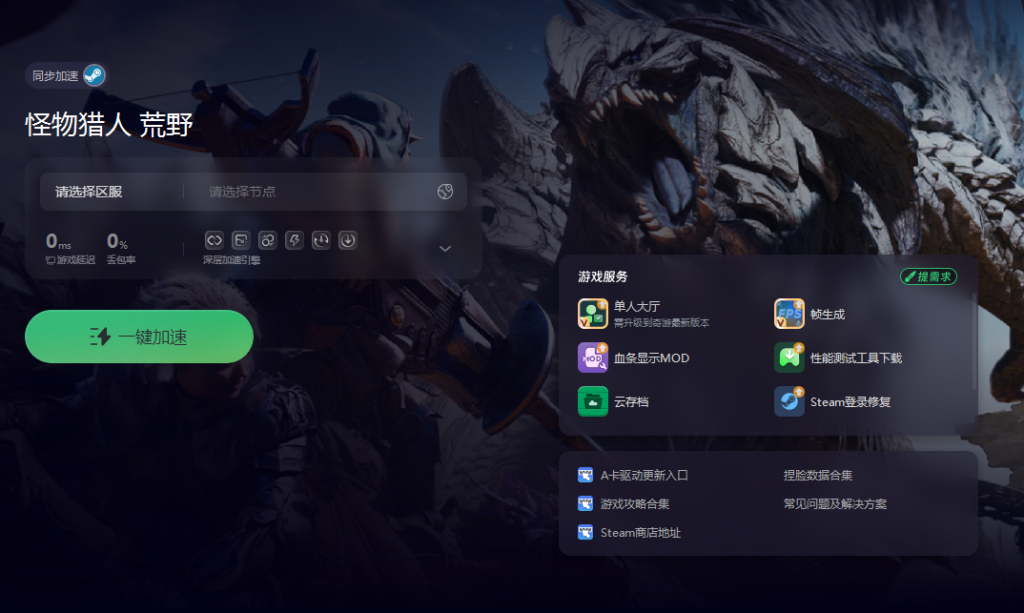1024x613 pixels.
Task: Click the circles-swap engine icon
Action: coord(268,240)
